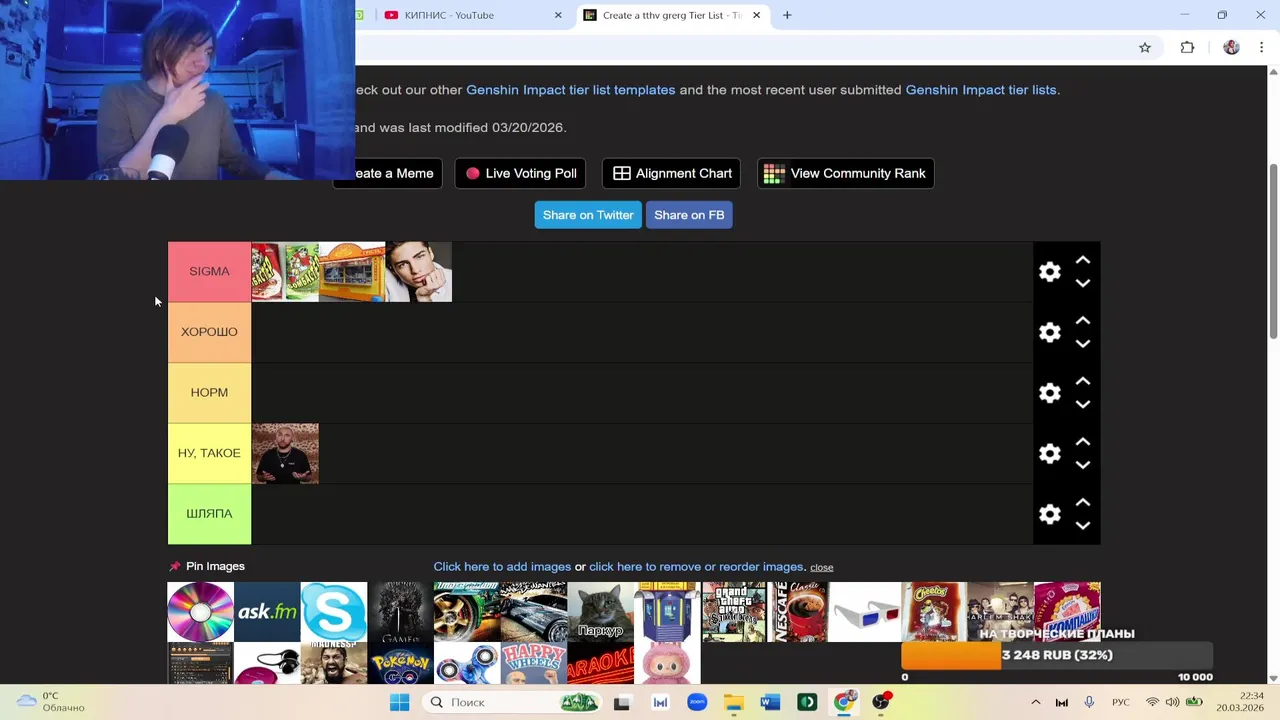This screenshot has height=720, width=1280.
Task: Click the small close link
Action: [x=822, y=567]
